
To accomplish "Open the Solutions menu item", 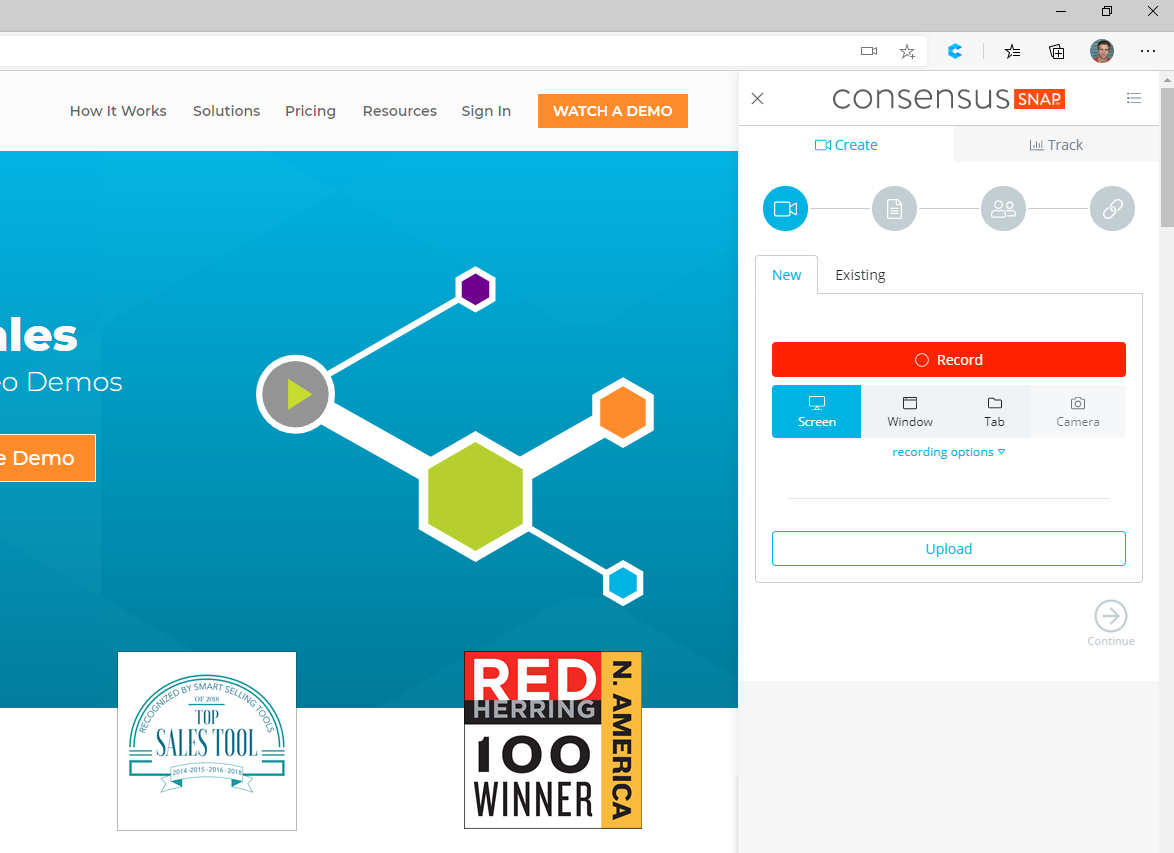I will coord(226,111).
